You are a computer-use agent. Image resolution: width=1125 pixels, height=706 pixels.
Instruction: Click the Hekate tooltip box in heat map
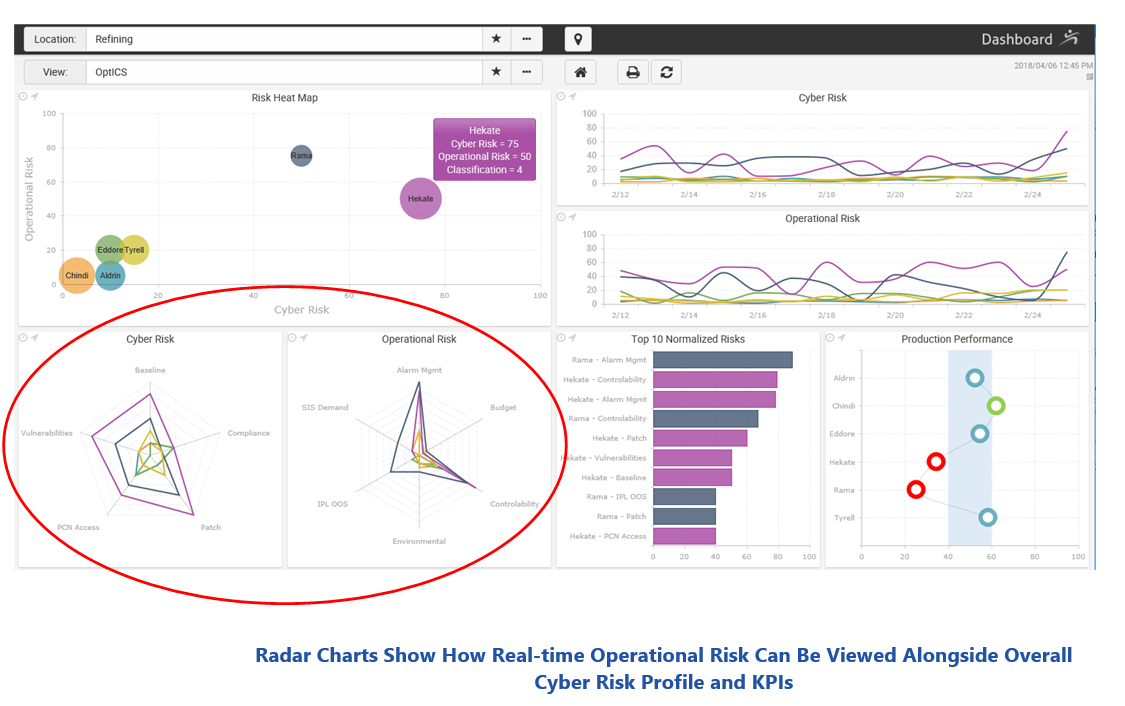tap(484, 149)
